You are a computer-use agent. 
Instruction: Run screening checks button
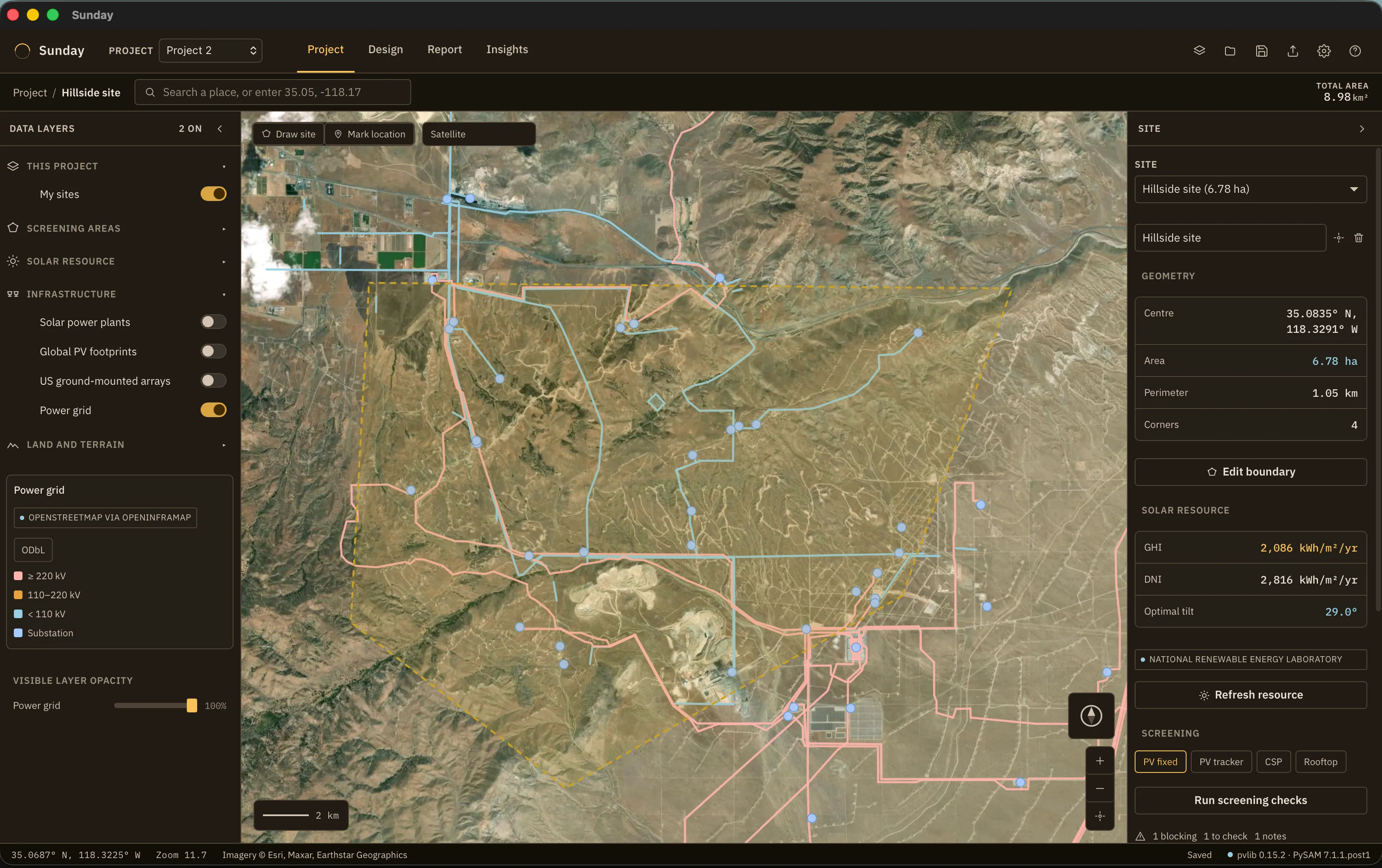[x=1250, y=800]
